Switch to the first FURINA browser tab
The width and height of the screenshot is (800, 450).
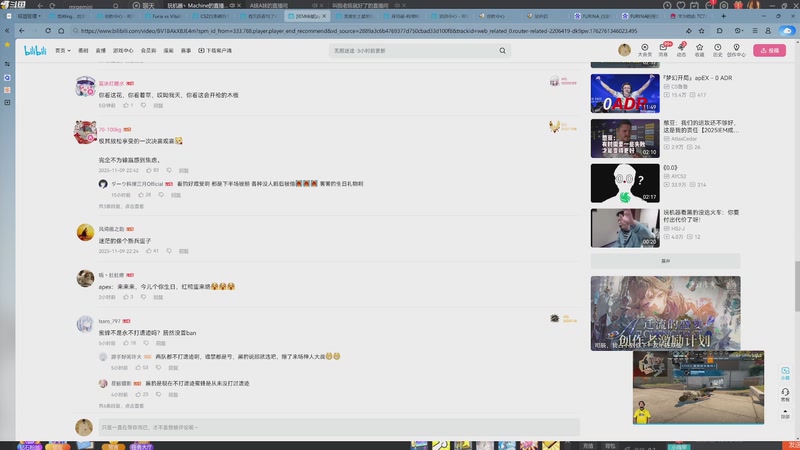592,16
